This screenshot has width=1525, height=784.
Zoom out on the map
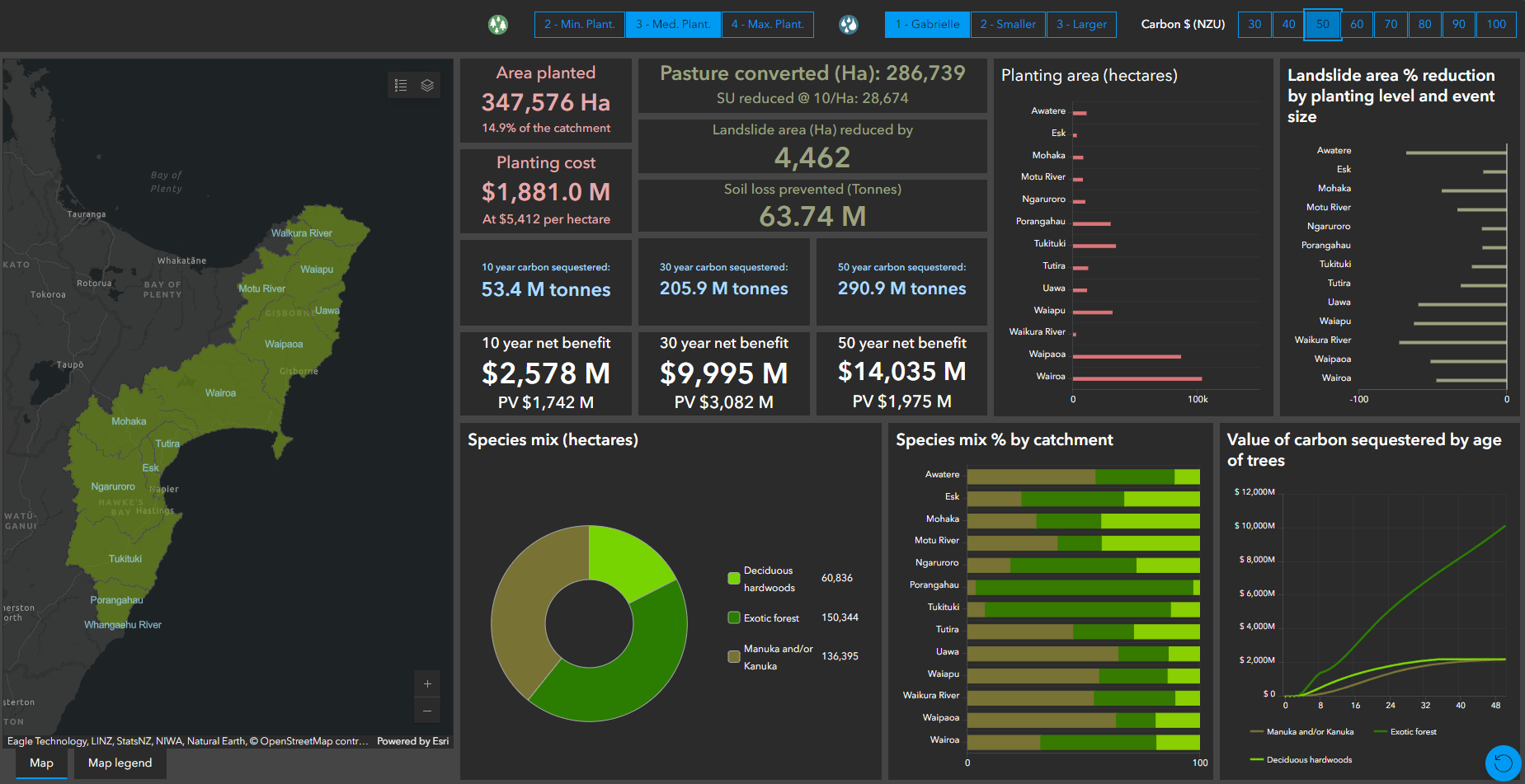coord(427,711)
